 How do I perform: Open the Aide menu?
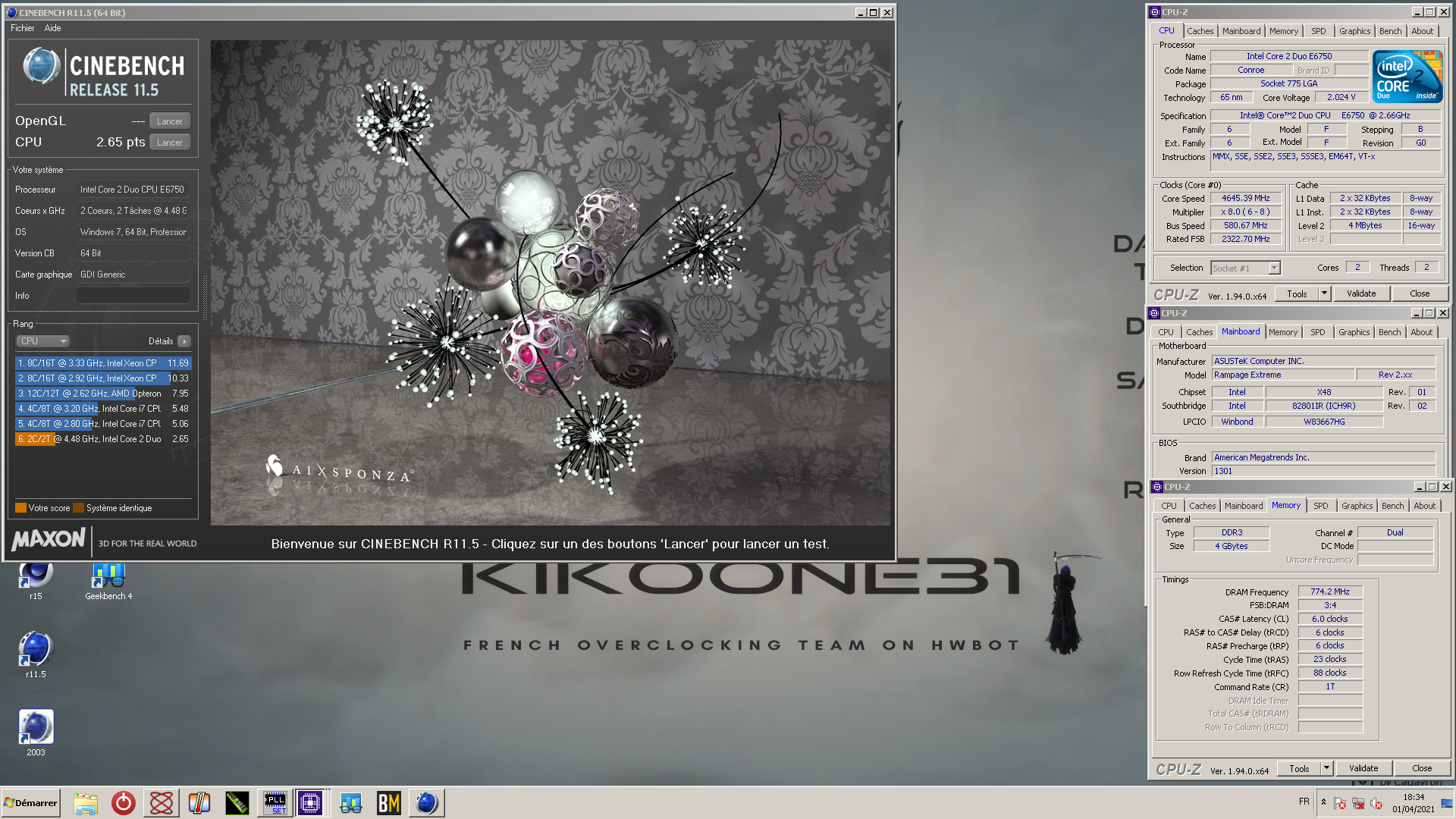[x=52, y=28]
